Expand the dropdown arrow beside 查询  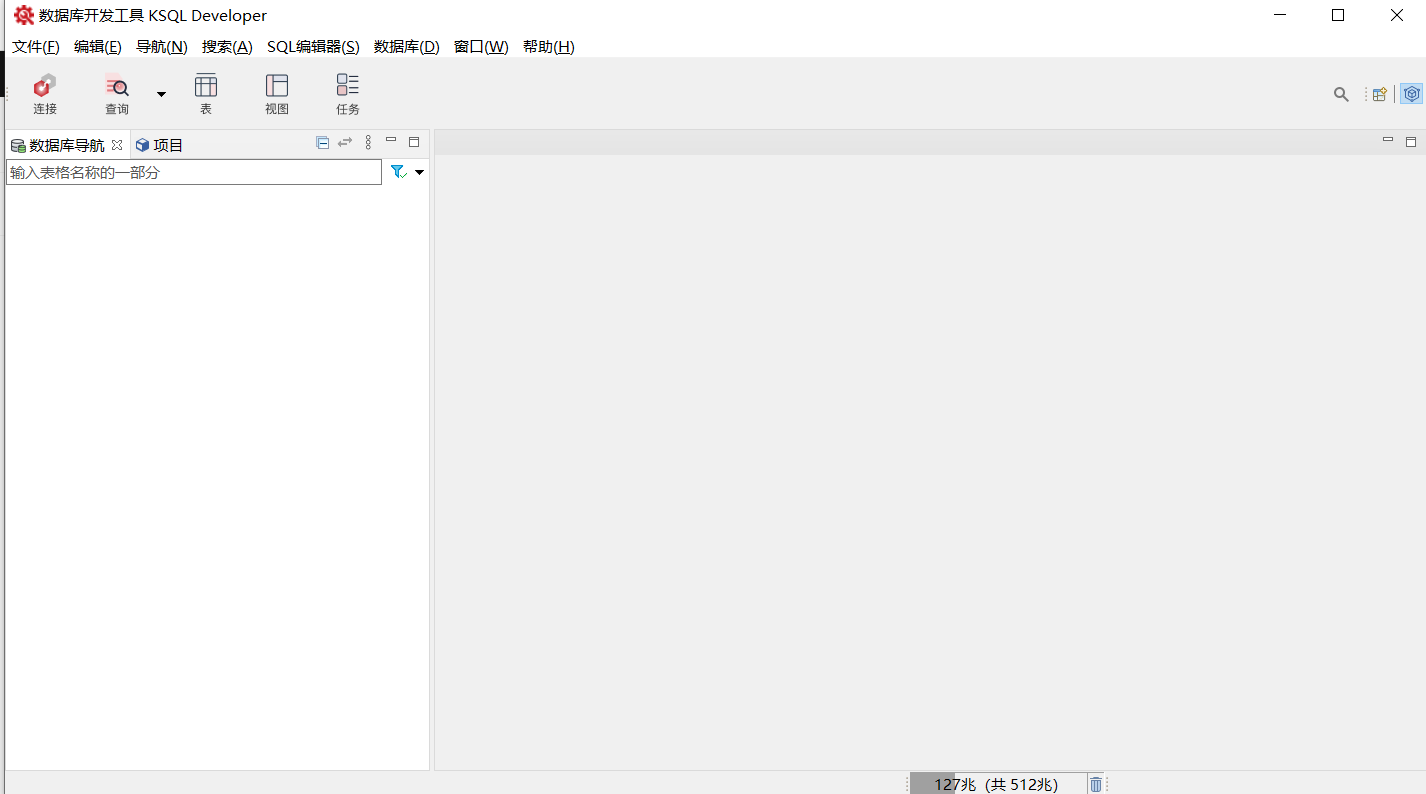coord(161,94)
